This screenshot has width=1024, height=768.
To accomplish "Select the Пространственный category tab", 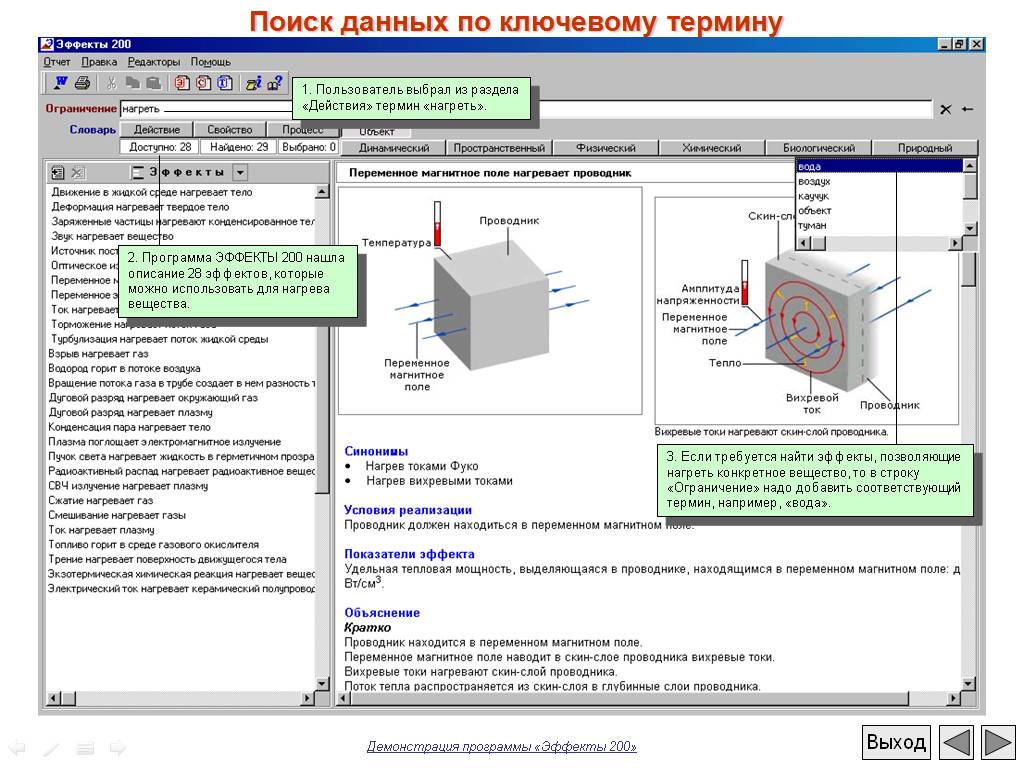I will 500,148.
